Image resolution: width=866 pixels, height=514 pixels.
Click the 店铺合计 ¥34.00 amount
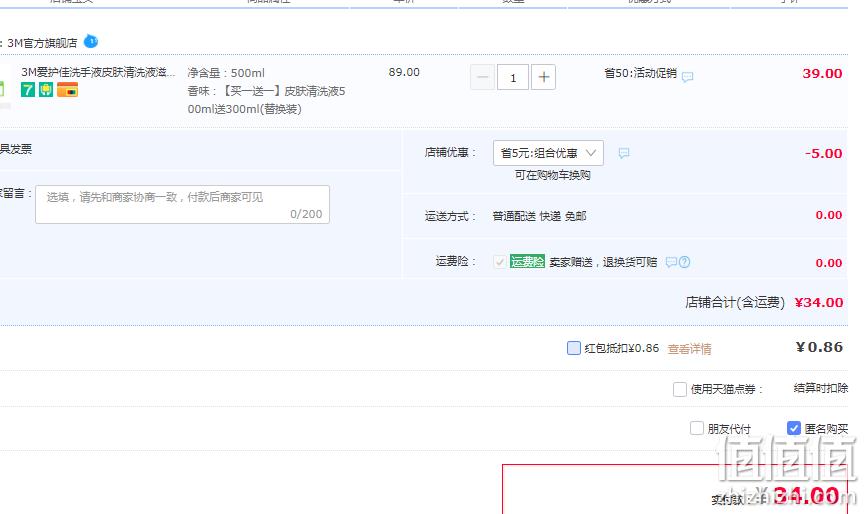(819, 303)
